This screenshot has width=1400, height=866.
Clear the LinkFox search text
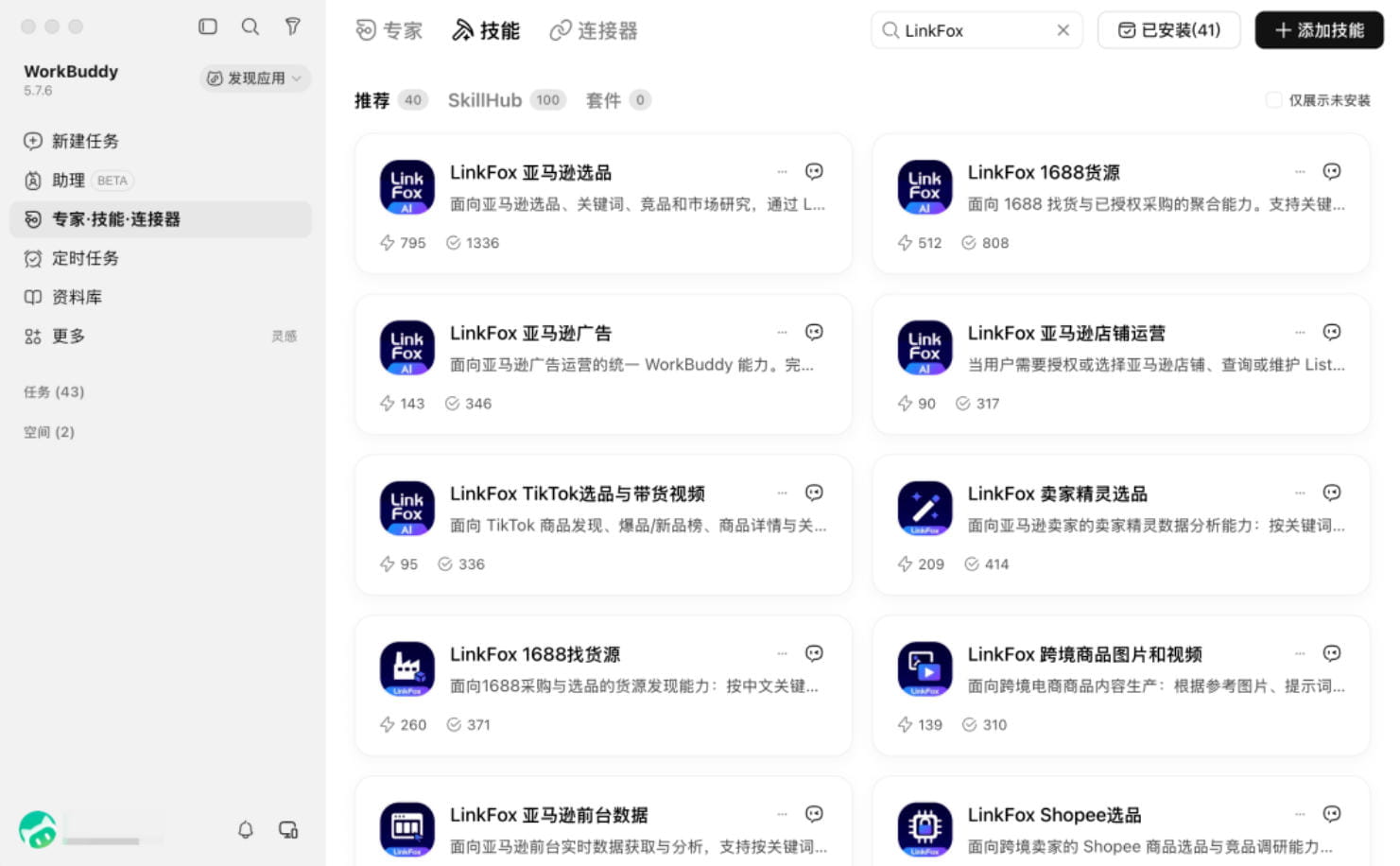1063,30
